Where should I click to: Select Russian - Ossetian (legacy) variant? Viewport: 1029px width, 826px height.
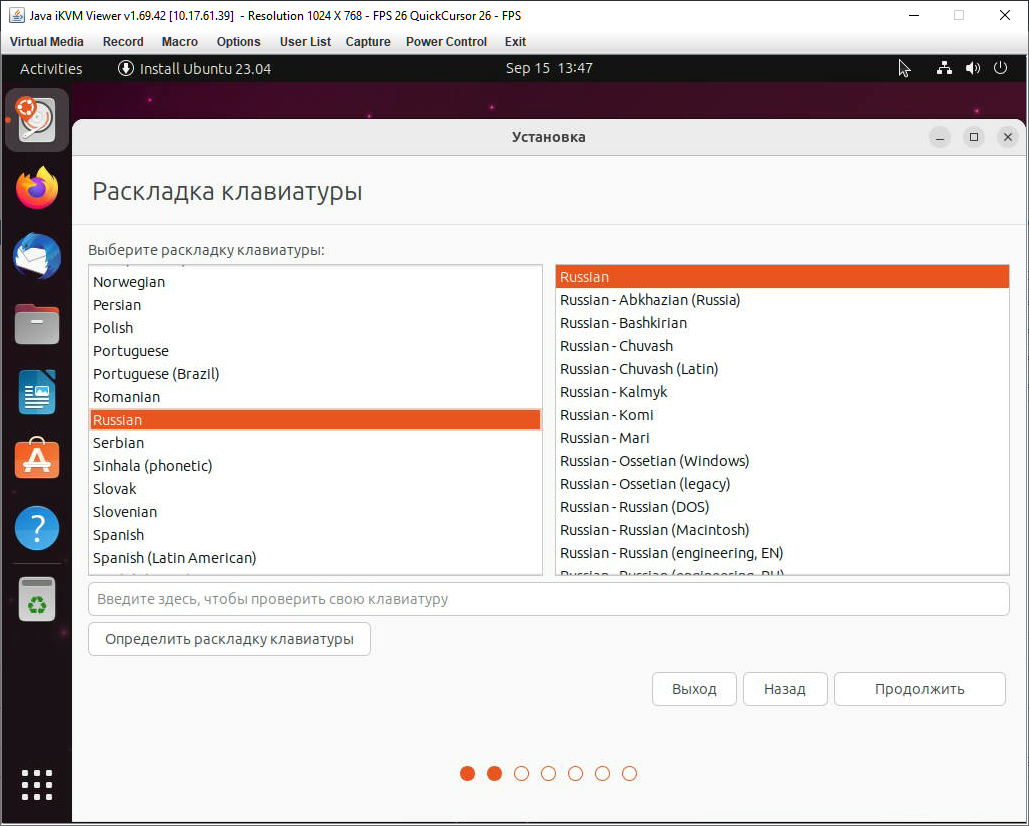pos(782,484)
